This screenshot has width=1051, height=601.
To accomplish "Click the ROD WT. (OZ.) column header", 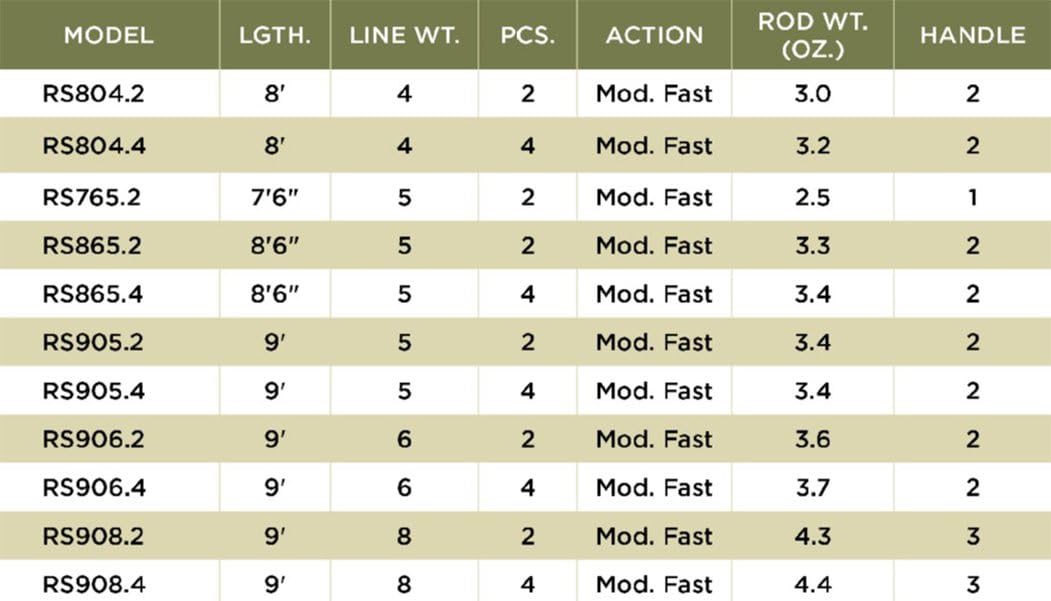I will pyautogui.click(x=812, y=36).
